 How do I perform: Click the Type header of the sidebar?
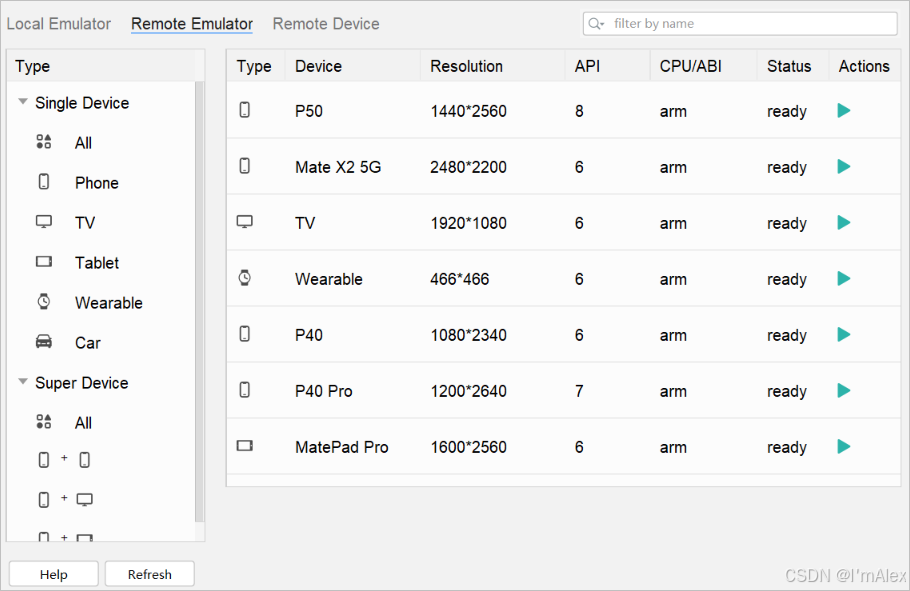click(x=32, y=66)
